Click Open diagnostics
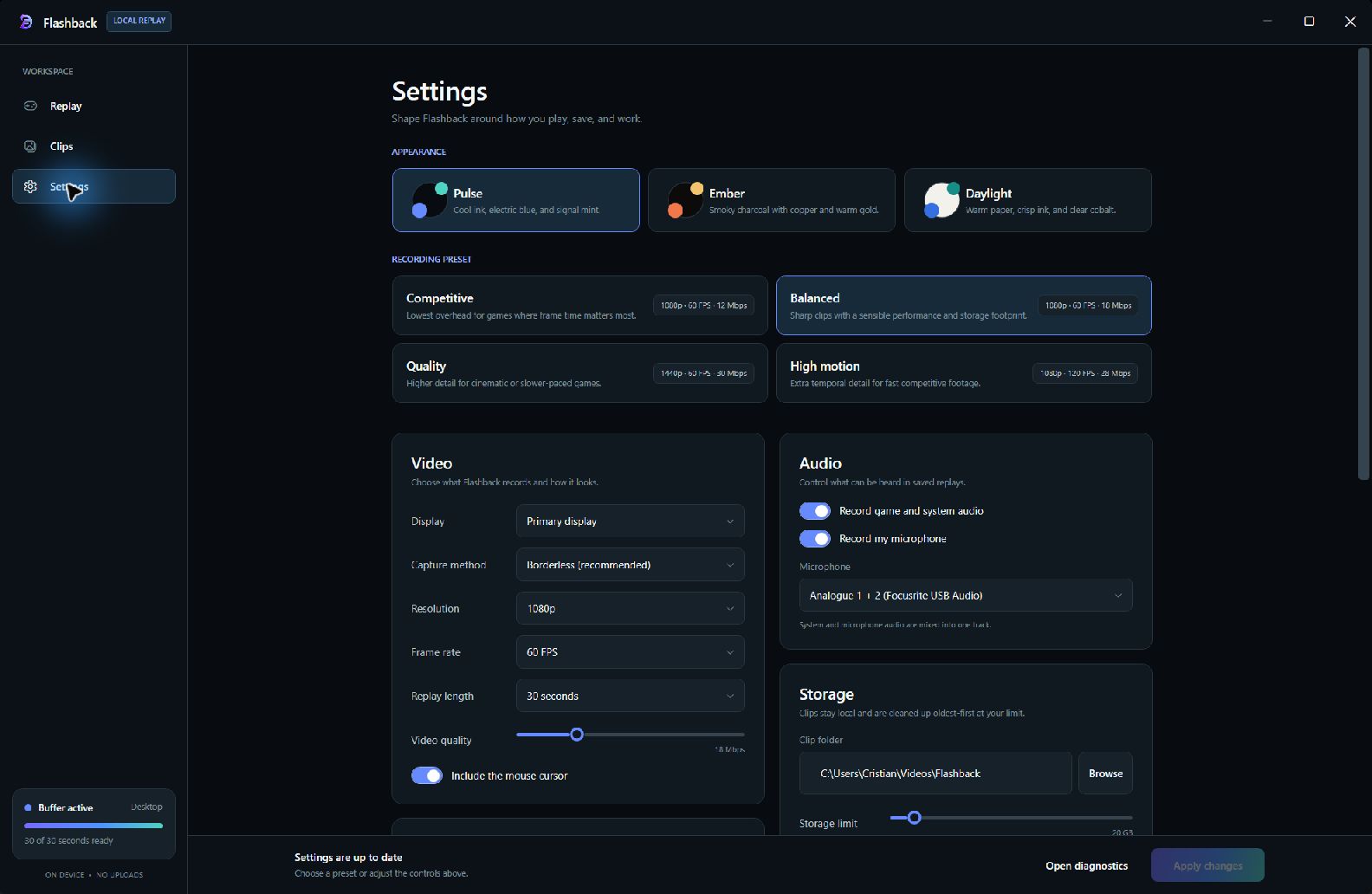Viewport: 1372px width, 894px height. coord(1086,865)
